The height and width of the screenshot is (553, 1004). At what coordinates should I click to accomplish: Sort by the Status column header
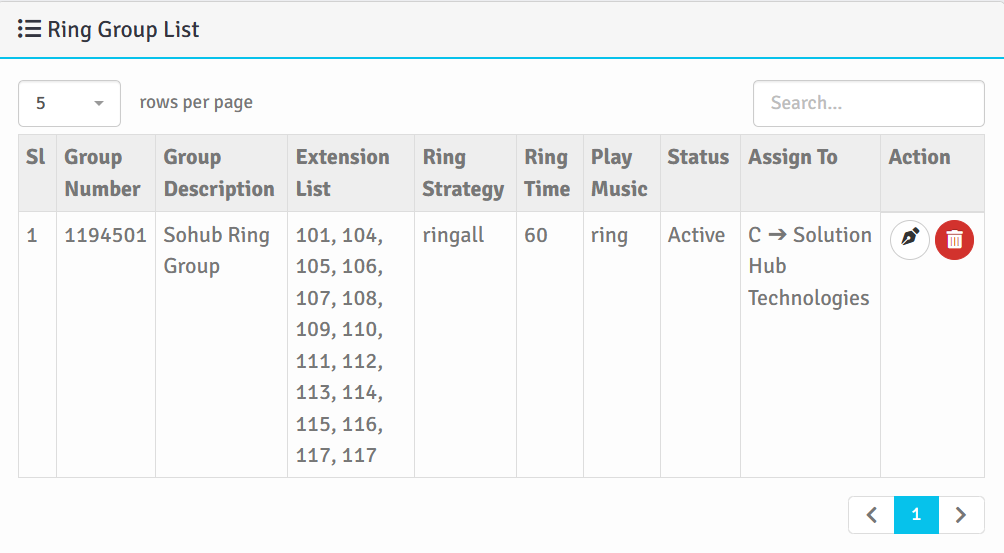(x=698, y=157)
